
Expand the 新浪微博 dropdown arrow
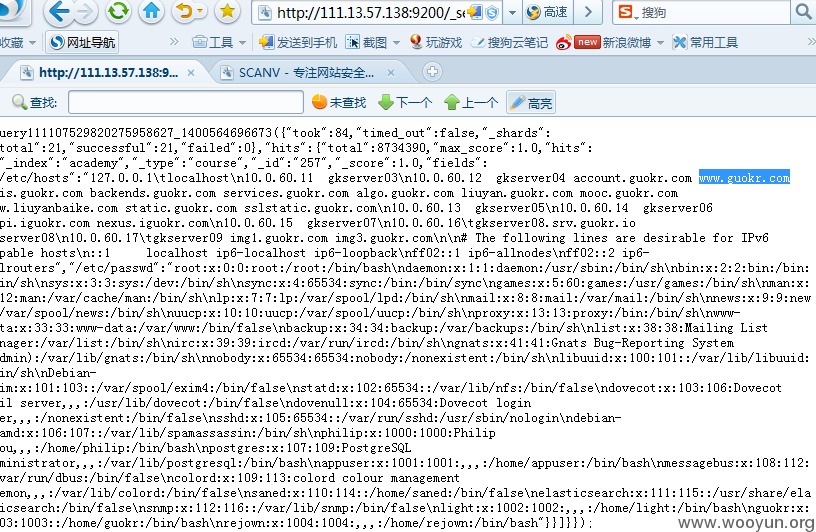point(660,43)
